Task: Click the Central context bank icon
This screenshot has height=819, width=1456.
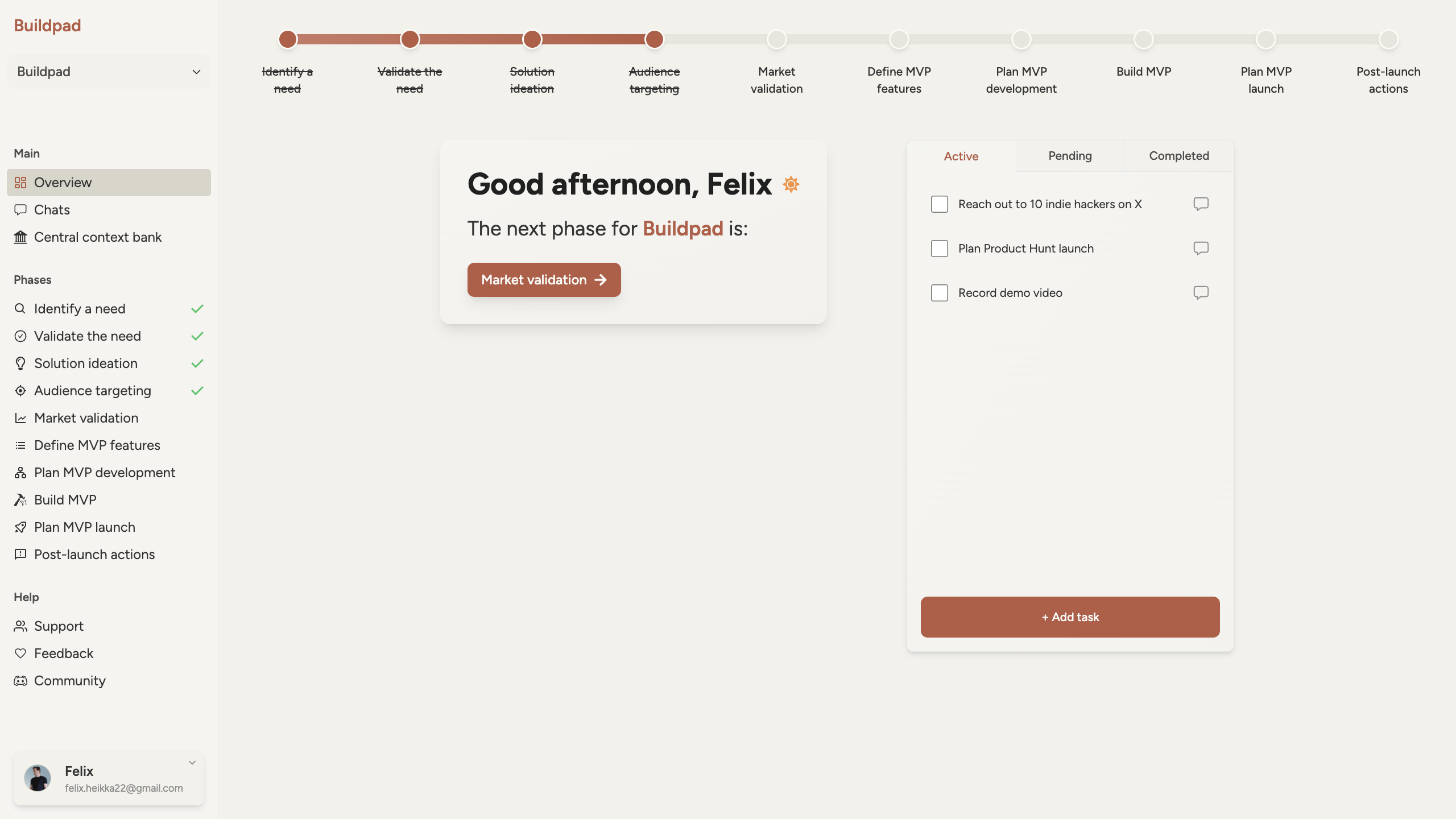Action: [20, 237]
